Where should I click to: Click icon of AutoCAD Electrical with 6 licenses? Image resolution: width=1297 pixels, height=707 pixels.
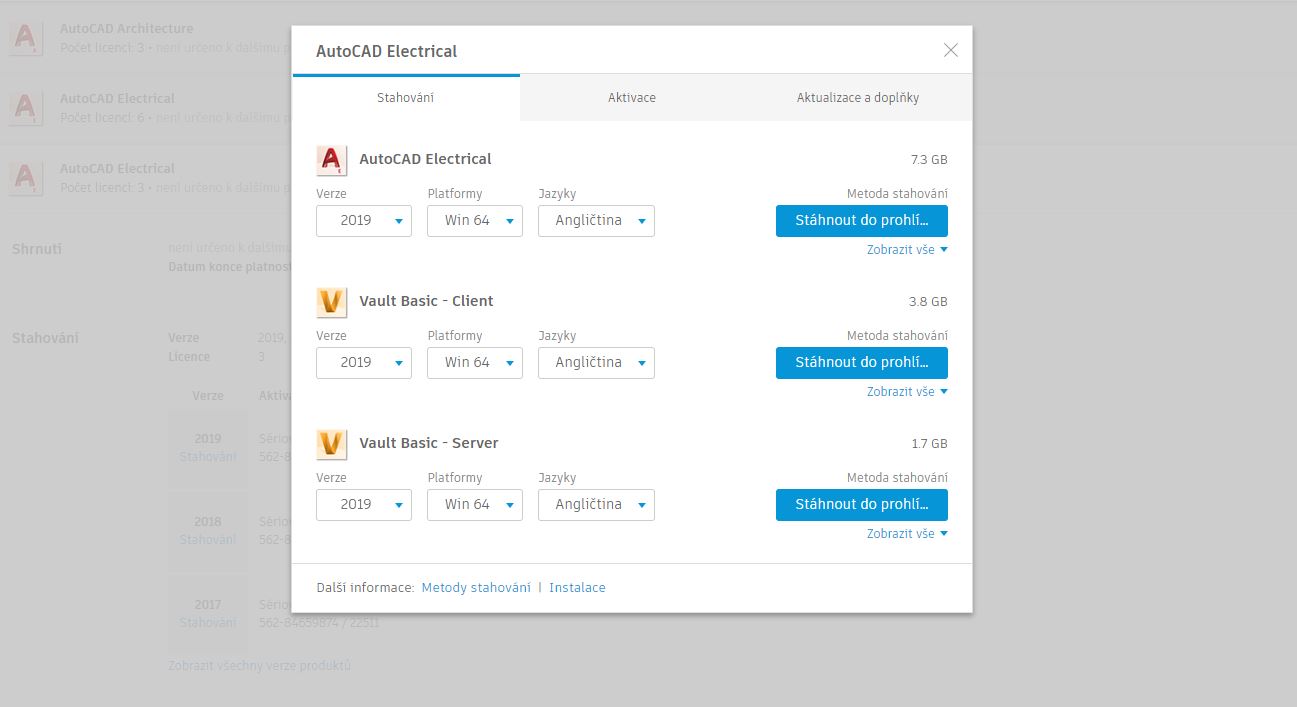26,108
